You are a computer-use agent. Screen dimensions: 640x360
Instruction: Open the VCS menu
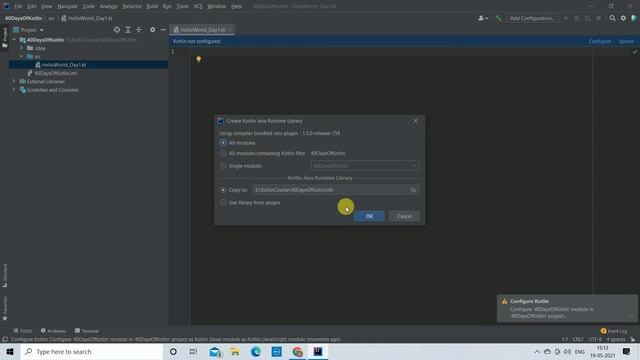pos(198,6)
